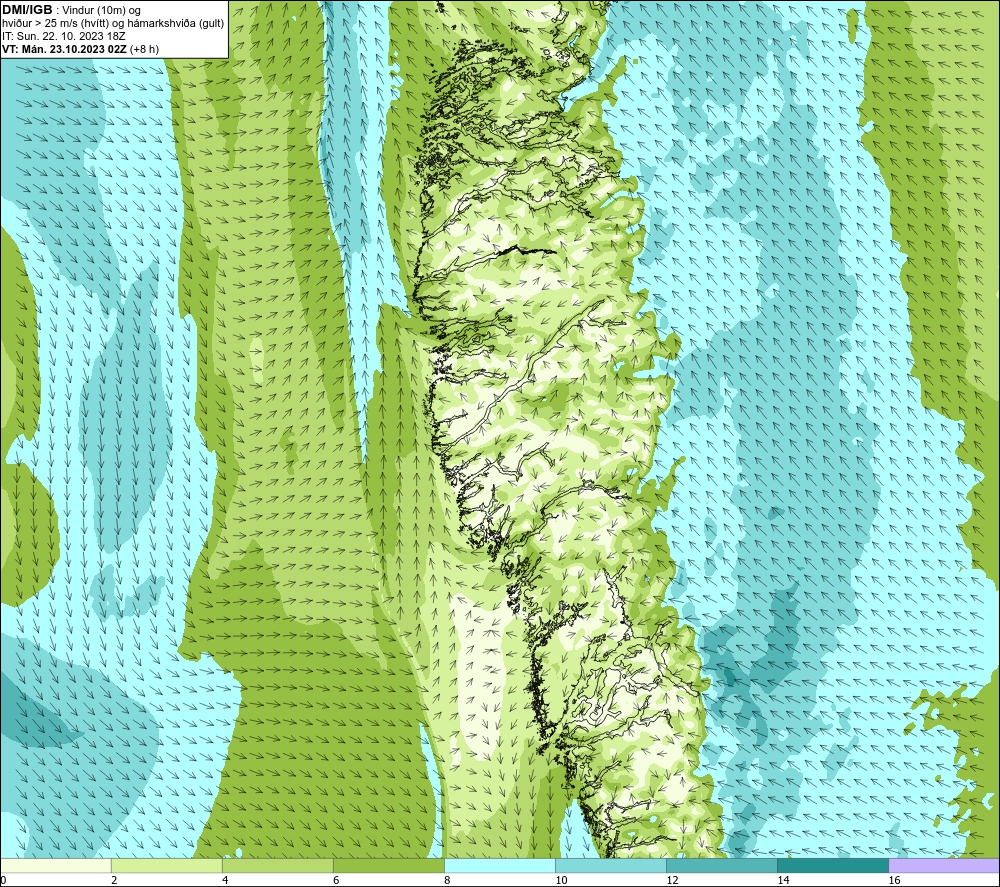This screenshot has width=1000, height=887.
Task: Click the 'Vindur (10m) og' heading text
Action: [101, 11]
